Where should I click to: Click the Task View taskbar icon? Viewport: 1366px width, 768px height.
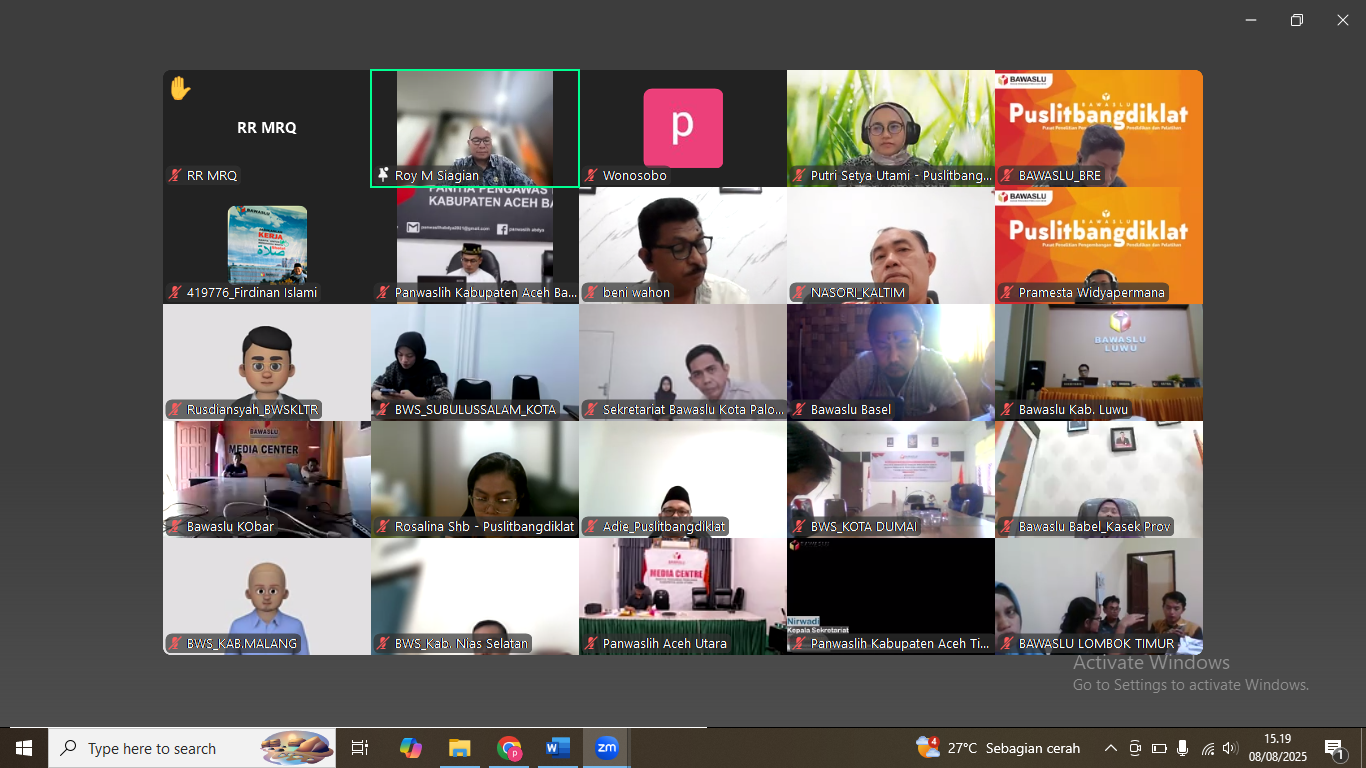(x=360, y=748)
